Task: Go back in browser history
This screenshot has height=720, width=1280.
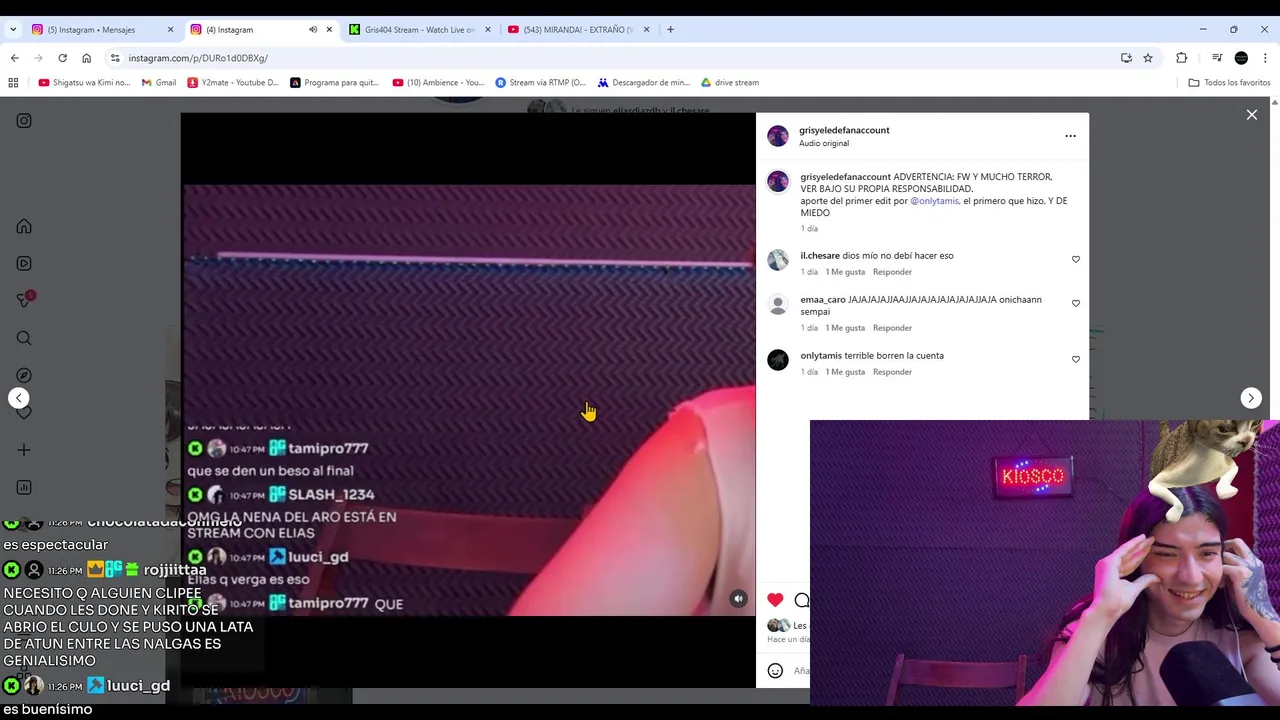Action: [14, 58]
